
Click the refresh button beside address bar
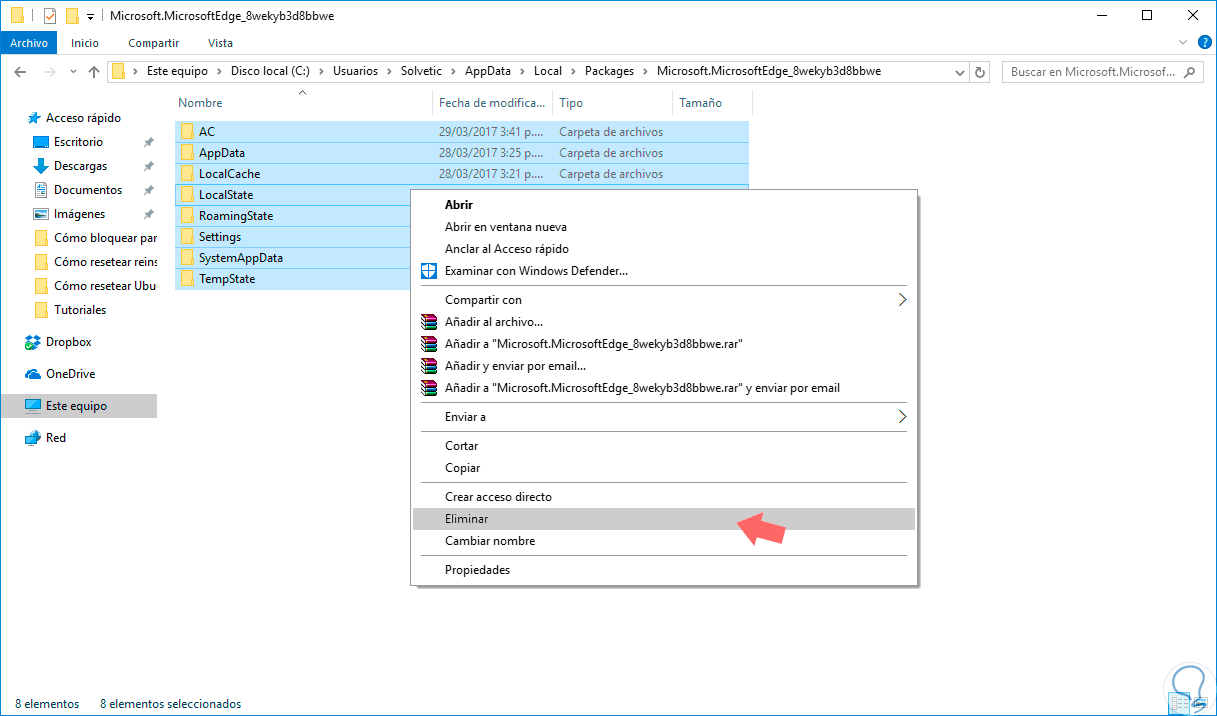(980, 72)
